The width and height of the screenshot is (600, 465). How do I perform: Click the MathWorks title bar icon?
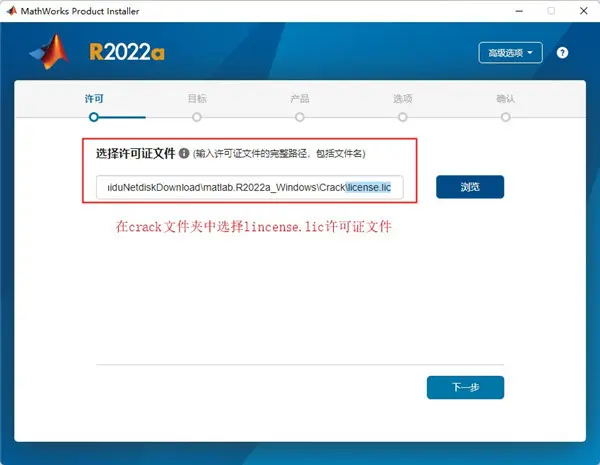click(11, 11)
